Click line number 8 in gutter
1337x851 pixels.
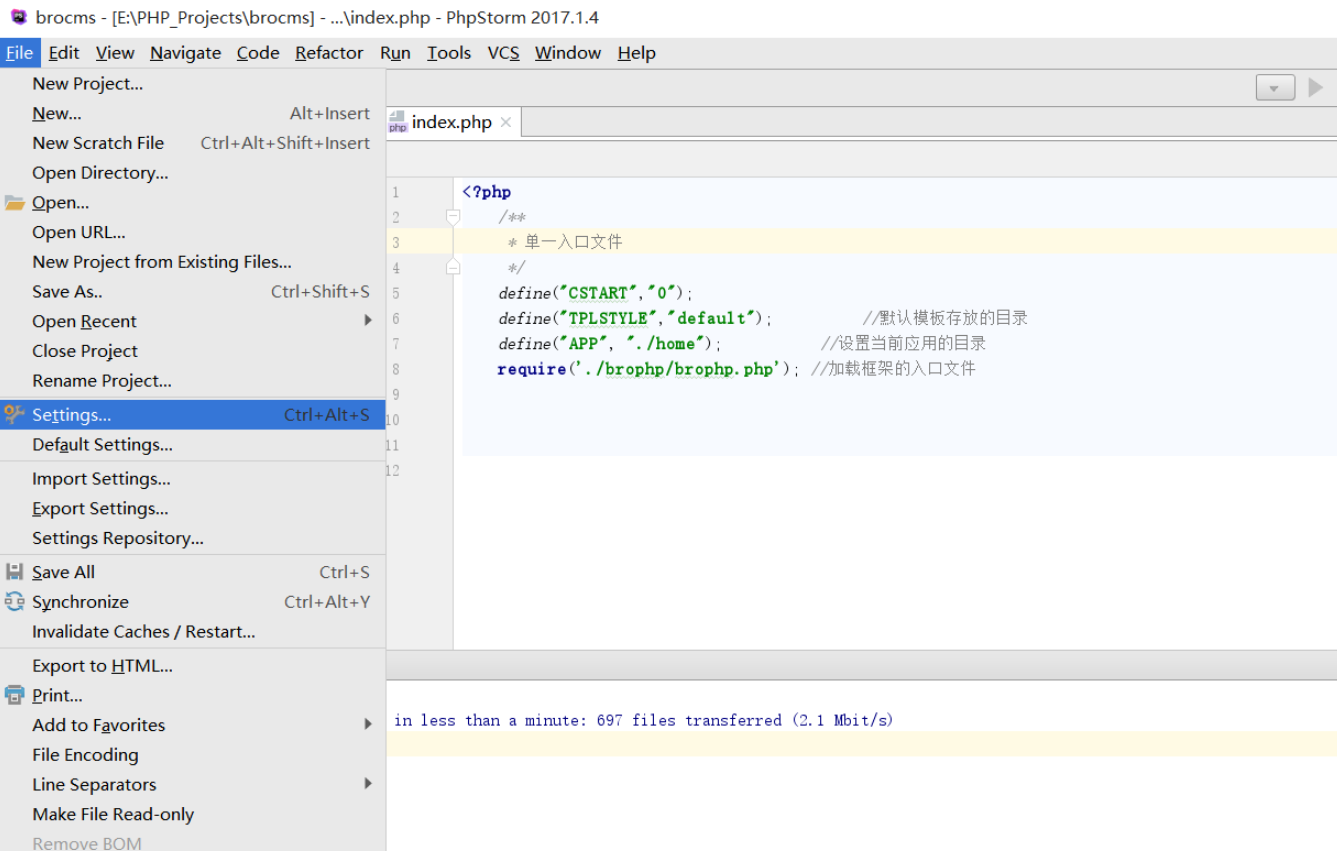pyautogui.click(x=396, y=369)
